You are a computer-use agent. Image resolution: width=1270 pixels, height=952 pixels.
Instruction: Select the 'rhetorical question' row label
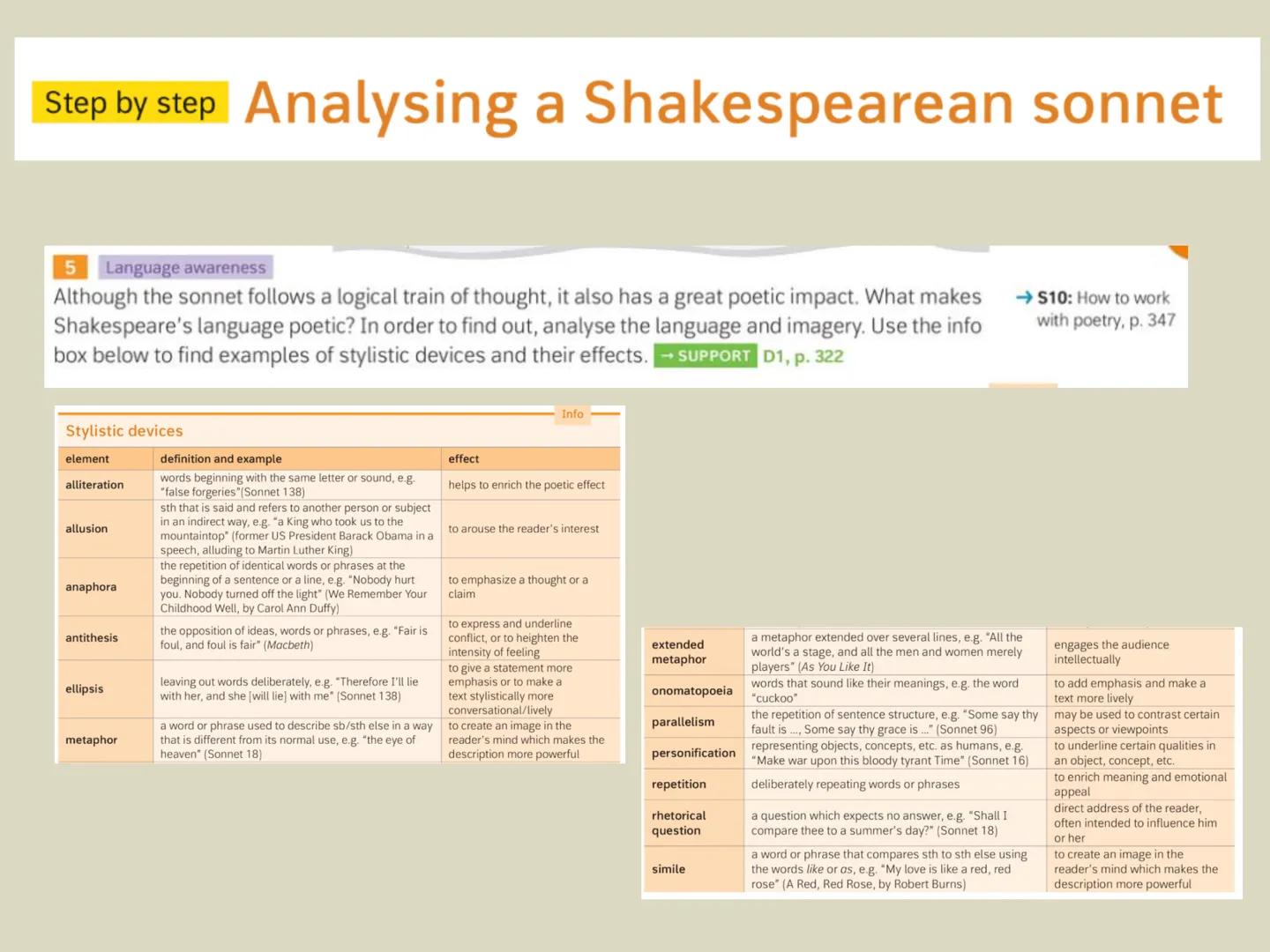[x=679, y=823]
